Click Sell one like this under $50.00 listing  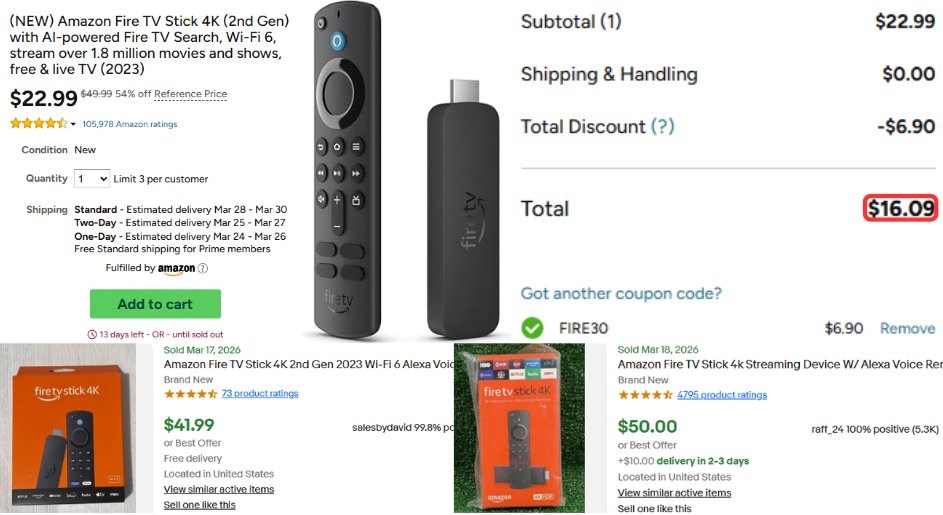tap(654, 508)
